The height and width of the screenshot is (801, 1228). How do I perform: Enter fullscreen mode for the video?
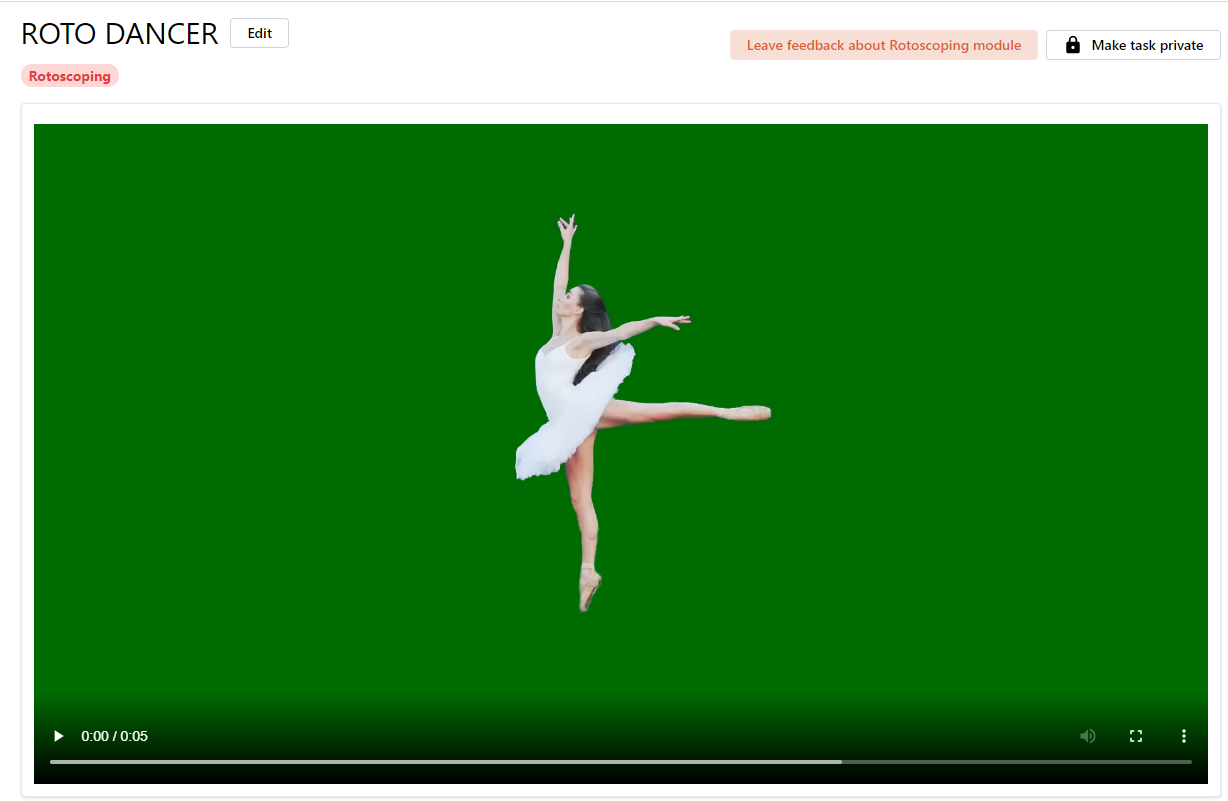point(1136,736)
